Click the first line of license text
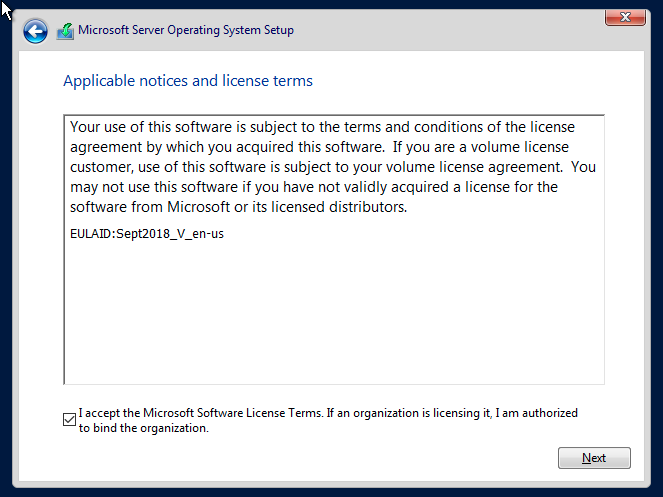 (322, 127)
